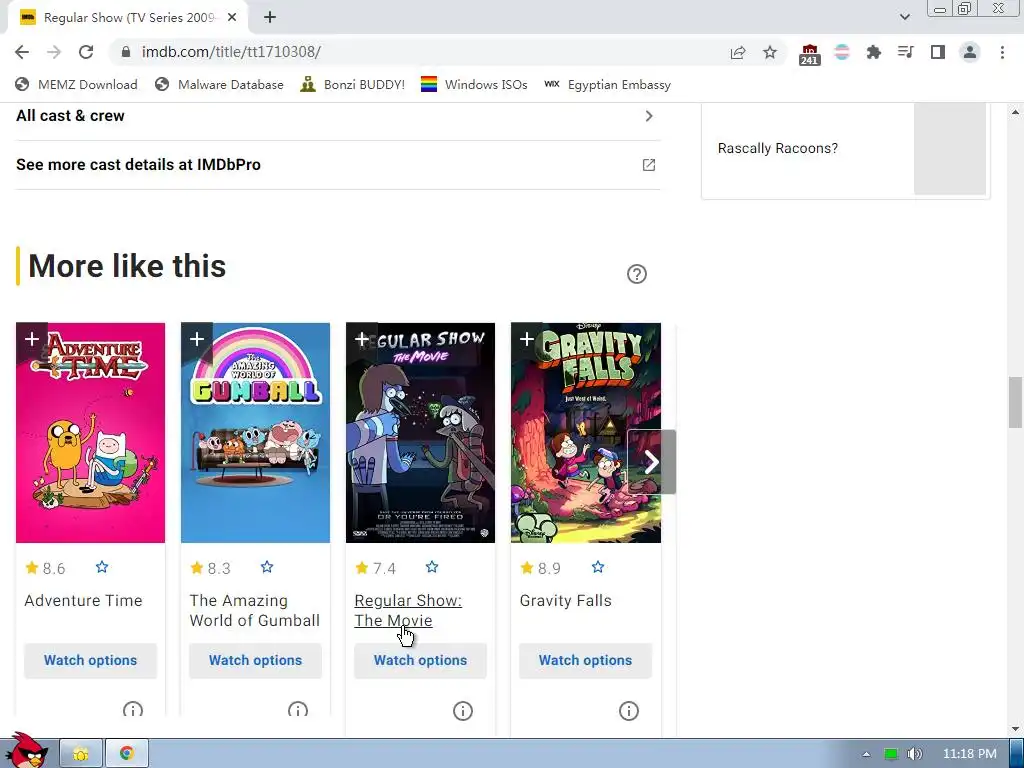
Task: Show info for Amazing World of Gumball
Action: coord(298,710)
